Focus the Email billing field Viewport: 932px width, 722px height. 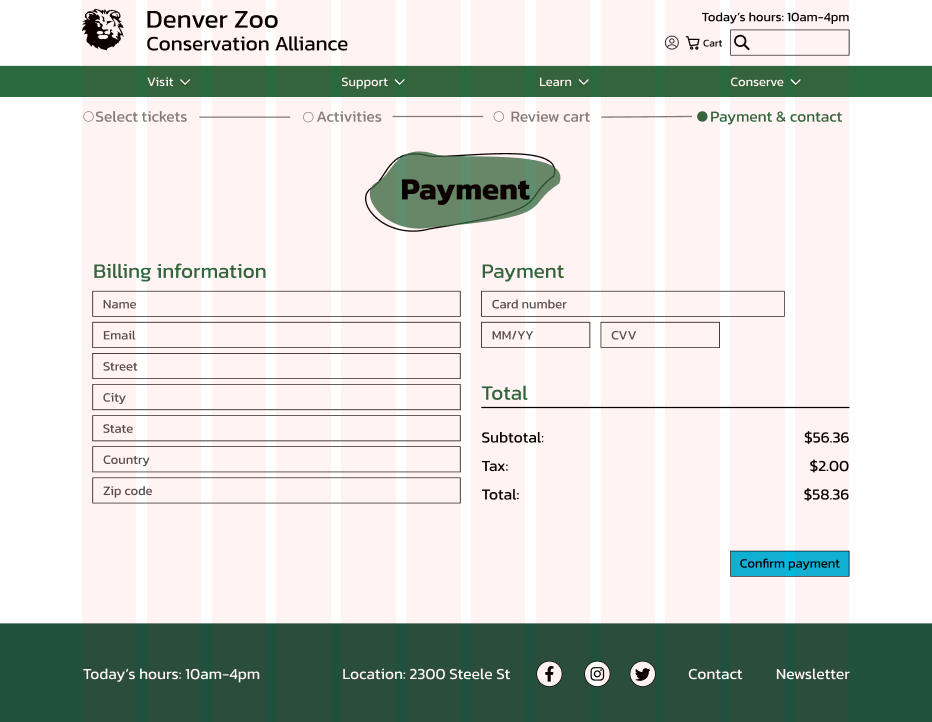276,335
